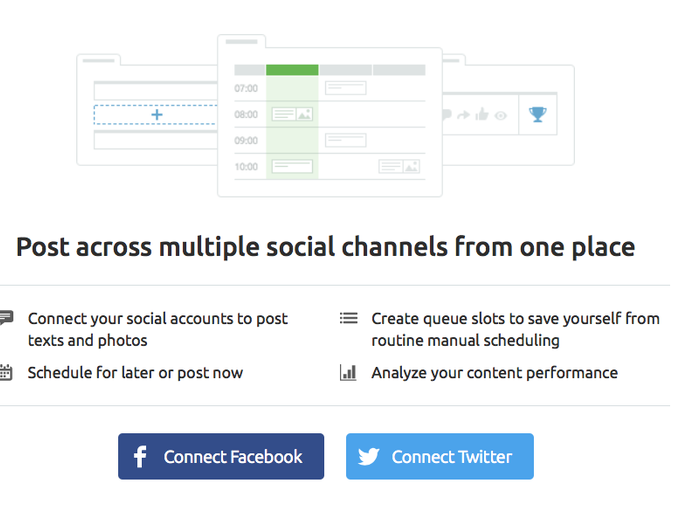Click the 07:00 scheduled post card
Viewport: 680px width, 511px height.
345,88
